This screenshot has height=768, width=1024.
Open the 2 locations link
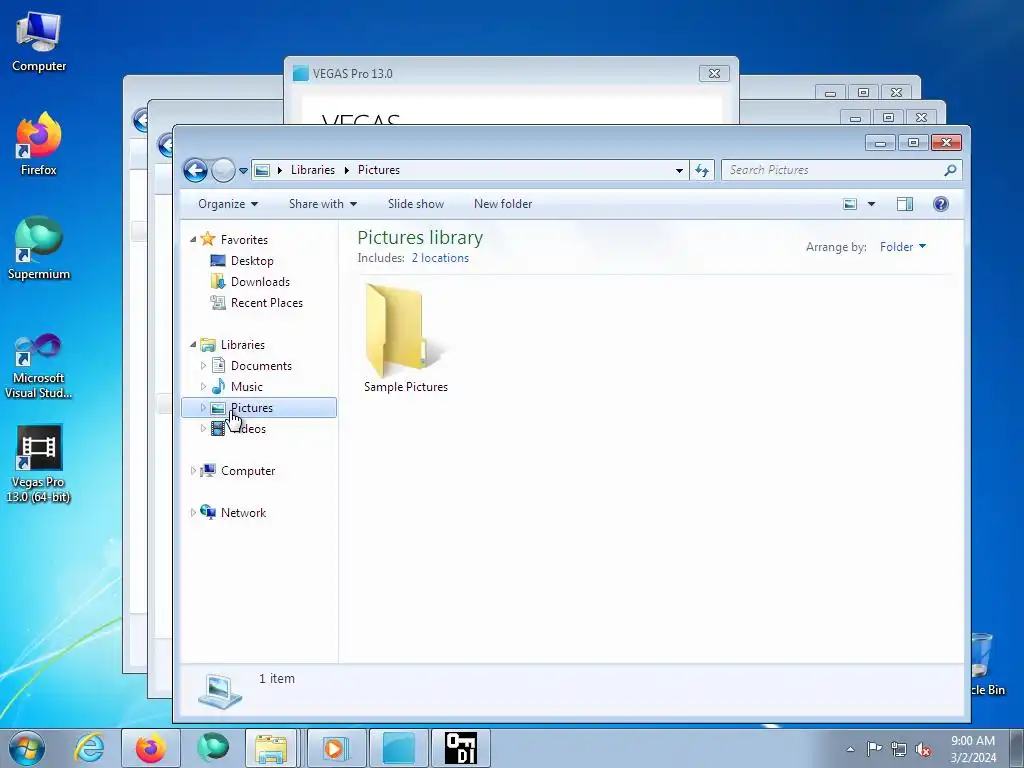pos(440,258)
